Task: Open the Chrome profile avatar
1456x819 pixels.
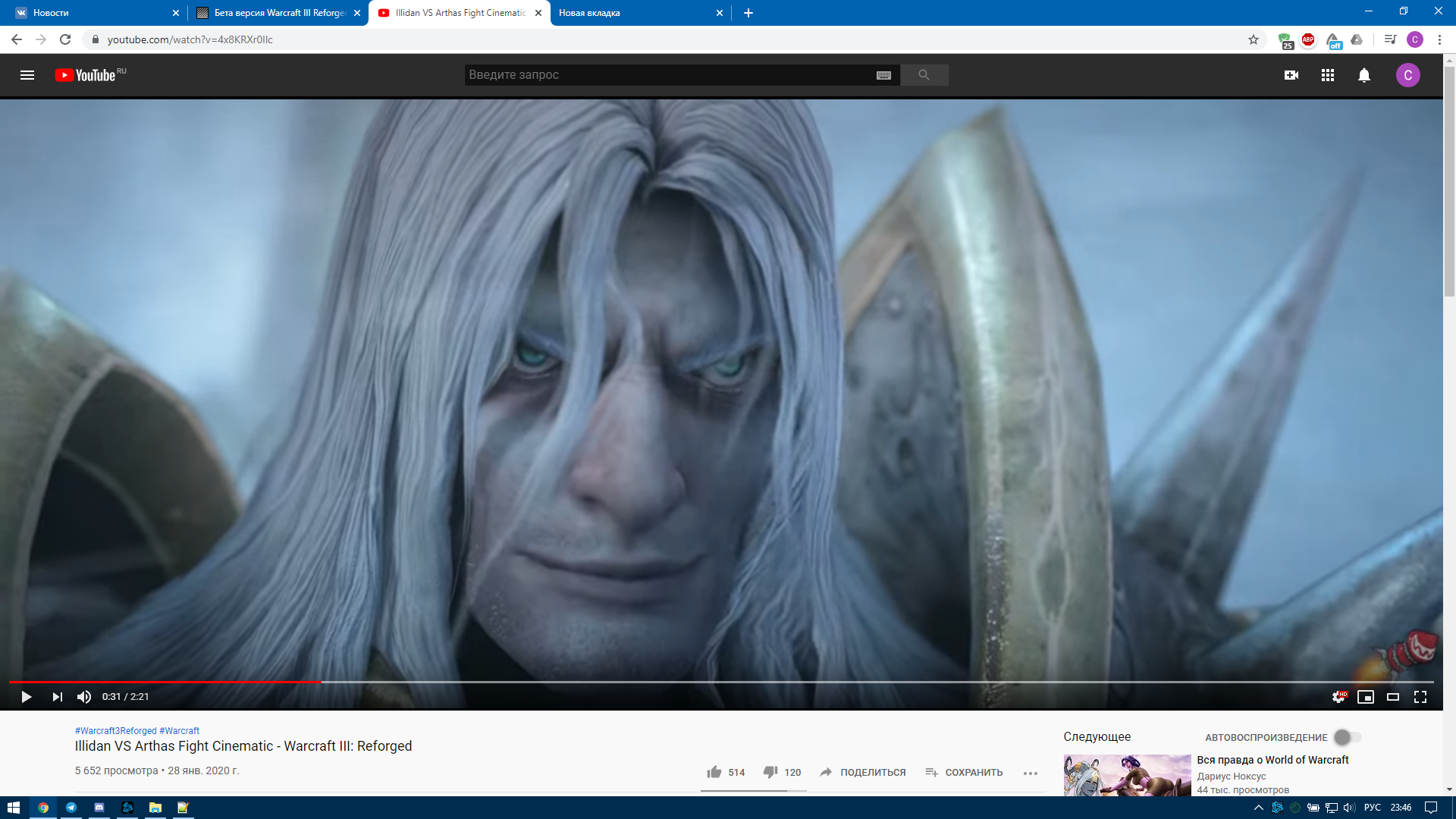Action: [1415, 39]
